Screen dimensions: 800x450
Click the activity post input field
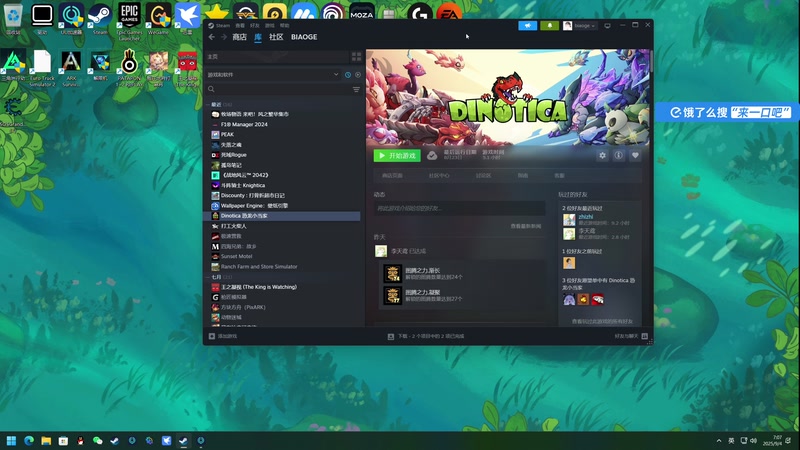pos(459,208)
